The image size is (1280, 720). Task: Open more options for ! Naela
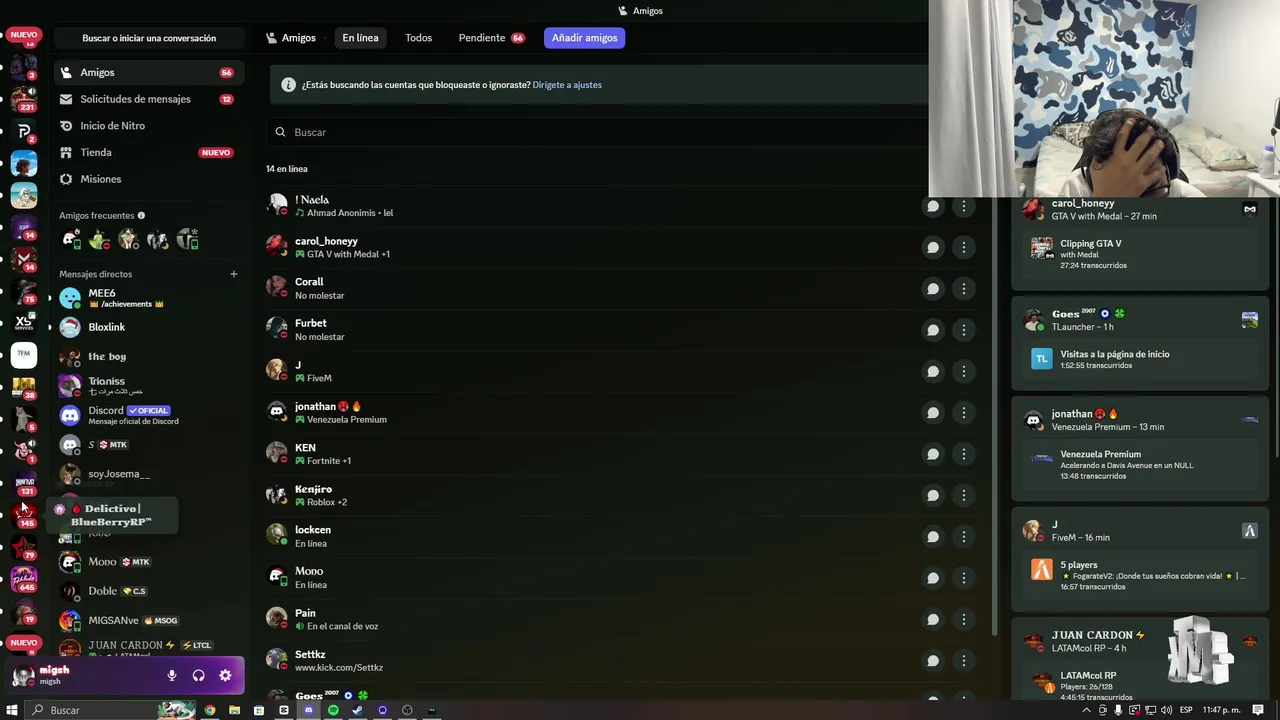(964, 206)
